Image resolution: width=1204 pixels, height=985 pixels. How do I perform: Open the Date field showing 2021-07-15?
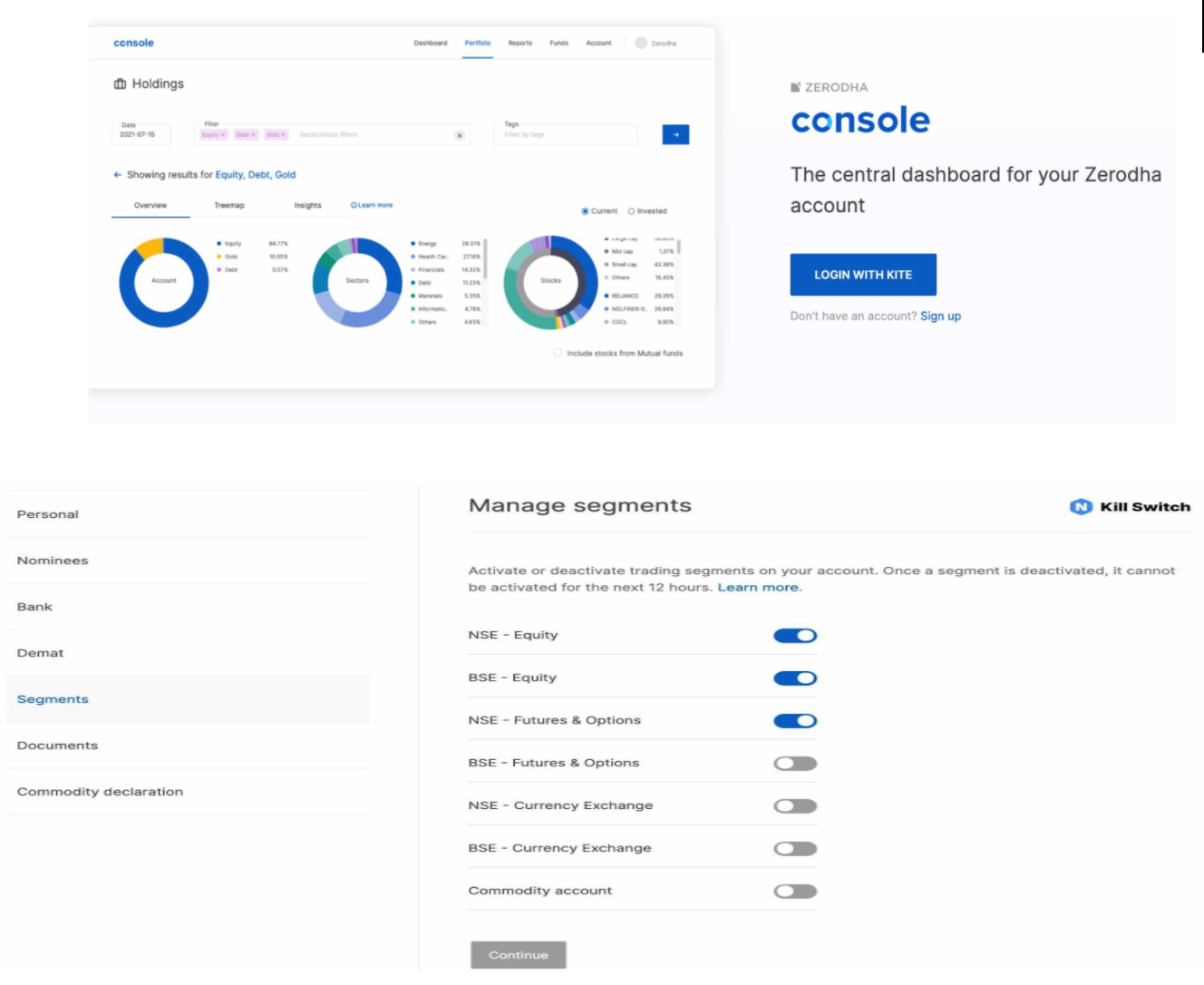coord(141,134)
